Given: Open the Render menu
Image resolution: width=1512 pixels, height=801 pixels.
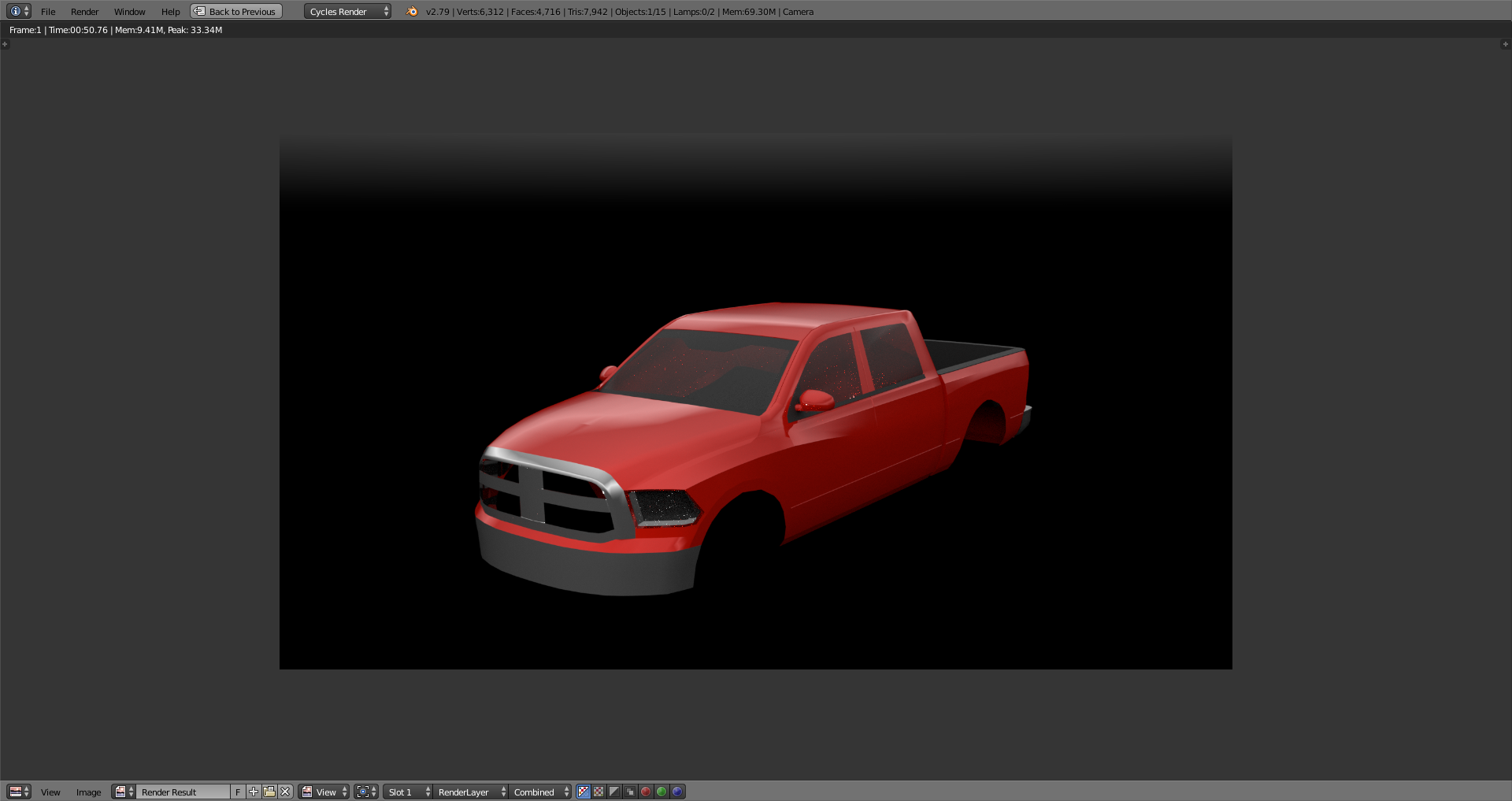Looking at the screenshot, I should point(84,12).
